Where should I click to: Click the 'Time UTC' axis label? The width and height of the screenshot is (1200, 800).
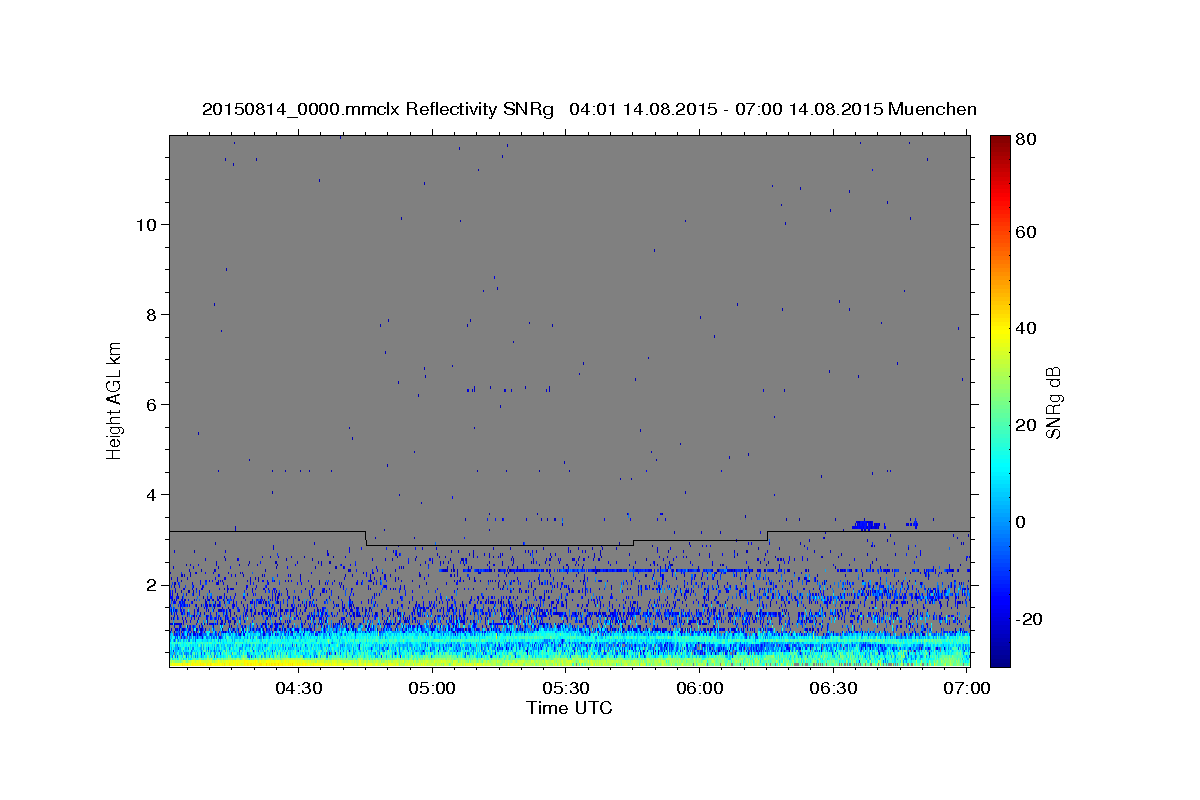pyautogui.click(x=569, y=708)
